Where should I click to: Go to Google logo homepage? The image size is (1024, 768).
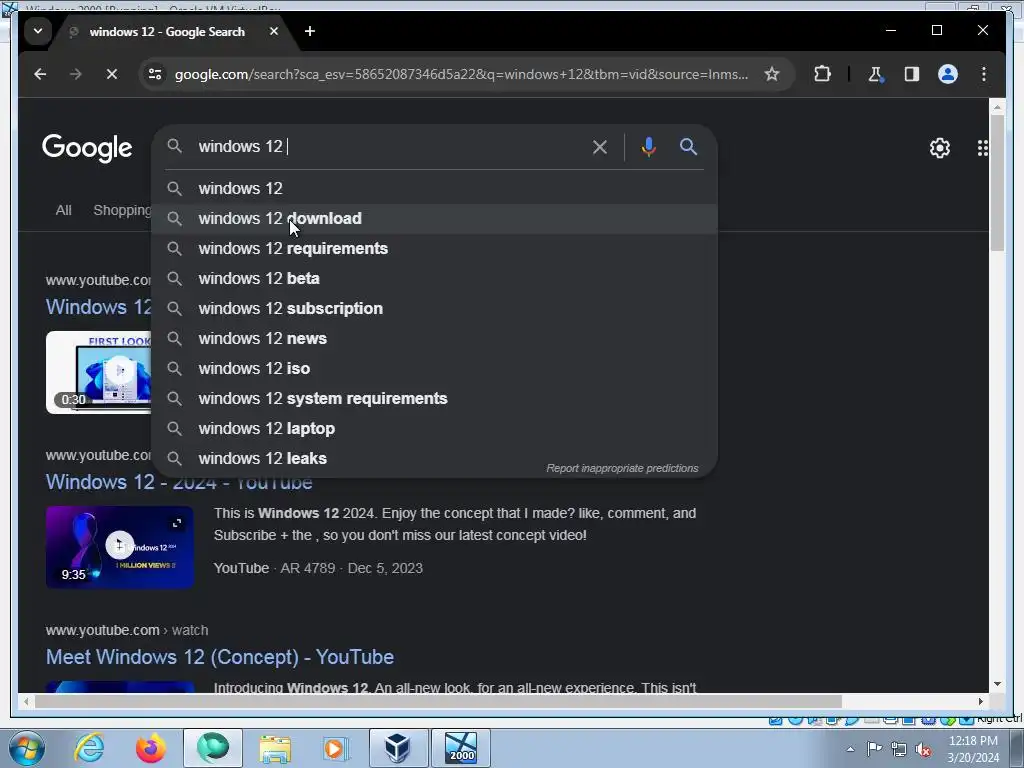(x=87, y=148)
